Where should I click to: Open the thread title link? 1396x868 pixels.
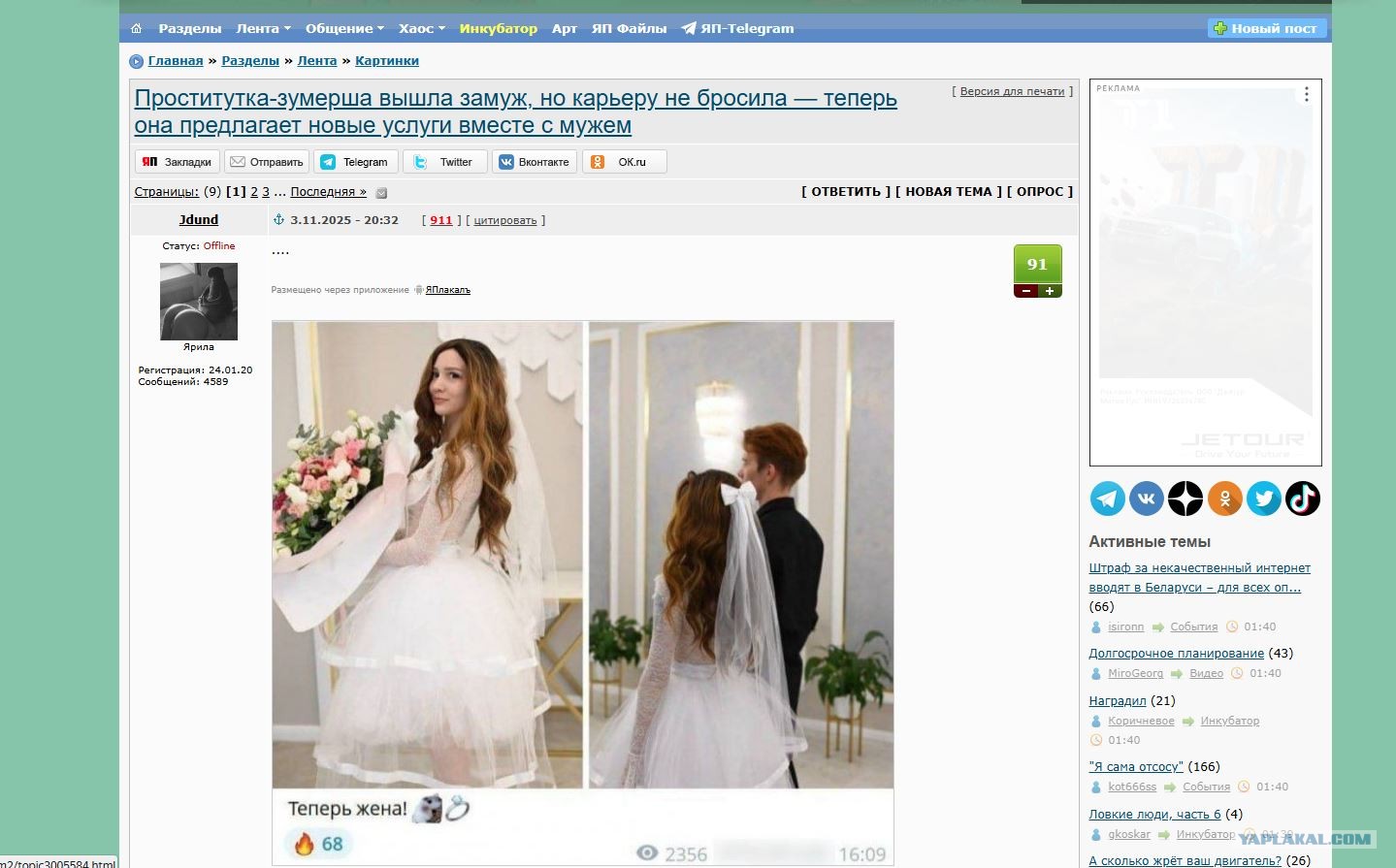coord(516,112)
